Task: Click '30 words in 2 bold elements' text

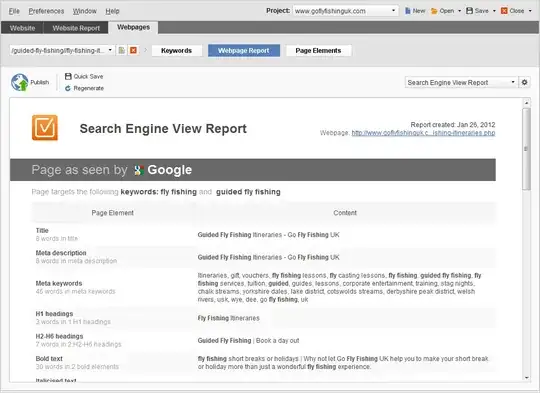Action: coord(77,366)
